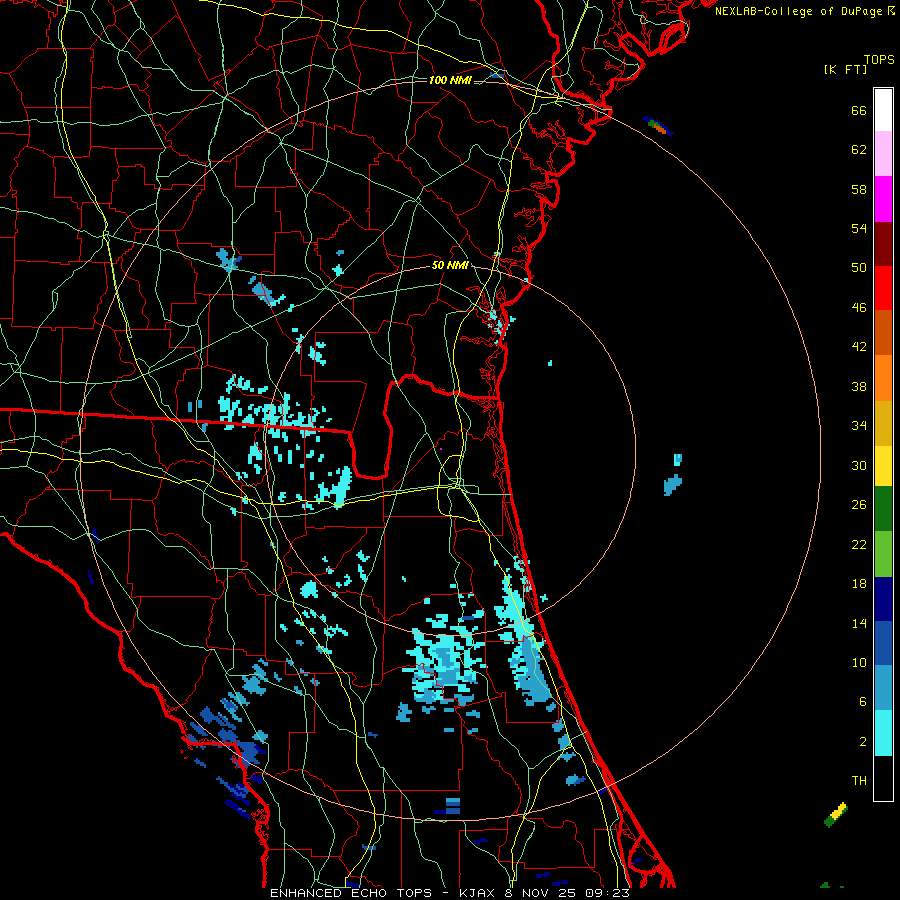This screenshot has width=900, height=900.
Task: Click legend value 66
Action: [x=859, y=111]
